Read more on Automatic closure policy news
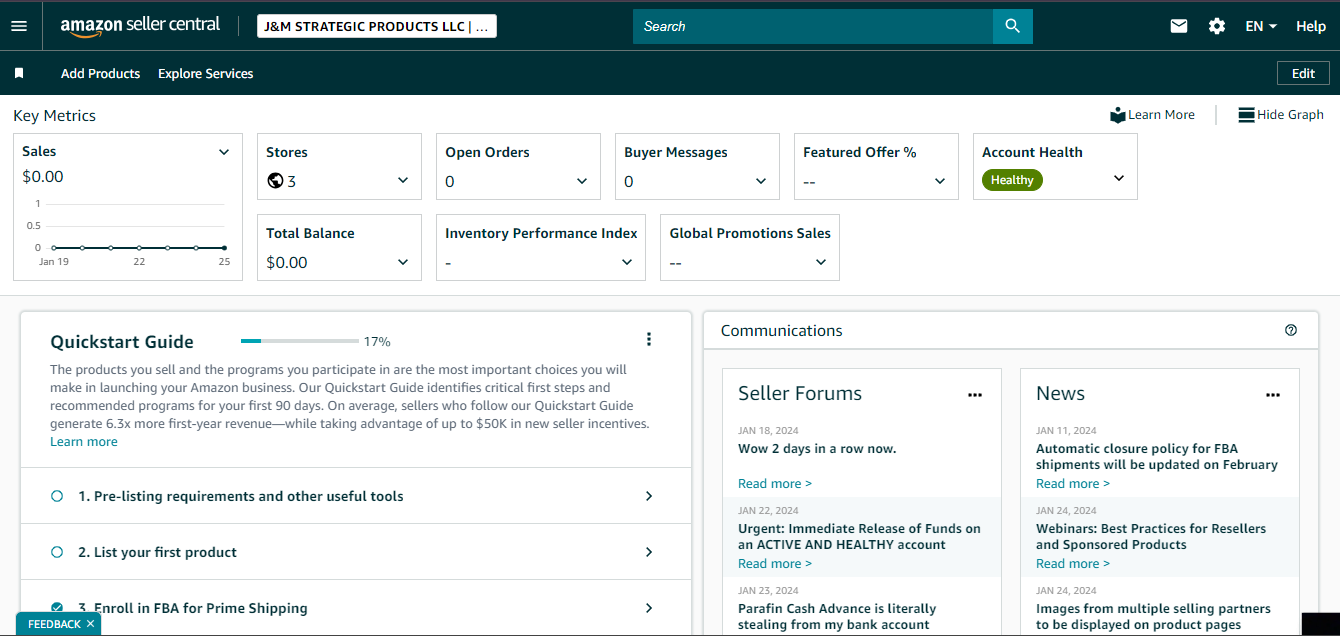1340x636 pixels. tap(1073, 484)
